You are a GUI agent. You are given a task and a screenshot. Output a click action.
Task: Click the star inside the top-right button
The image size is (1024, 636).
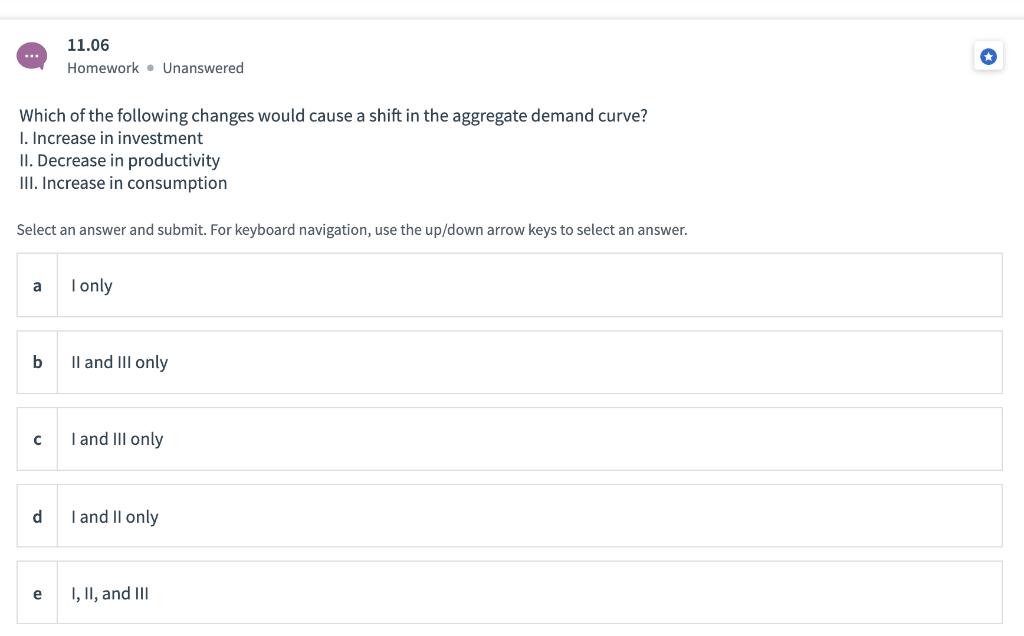[x=988, y=56]
